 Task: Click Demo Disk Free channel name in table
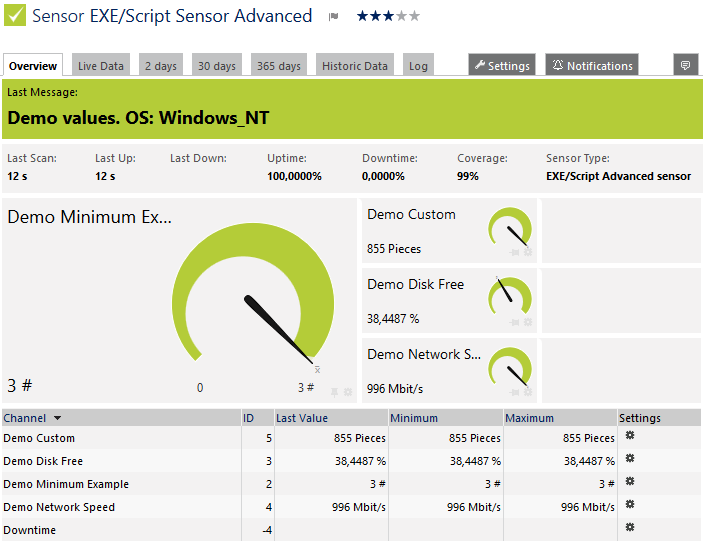pyautogui.click(x=43, y=461)
